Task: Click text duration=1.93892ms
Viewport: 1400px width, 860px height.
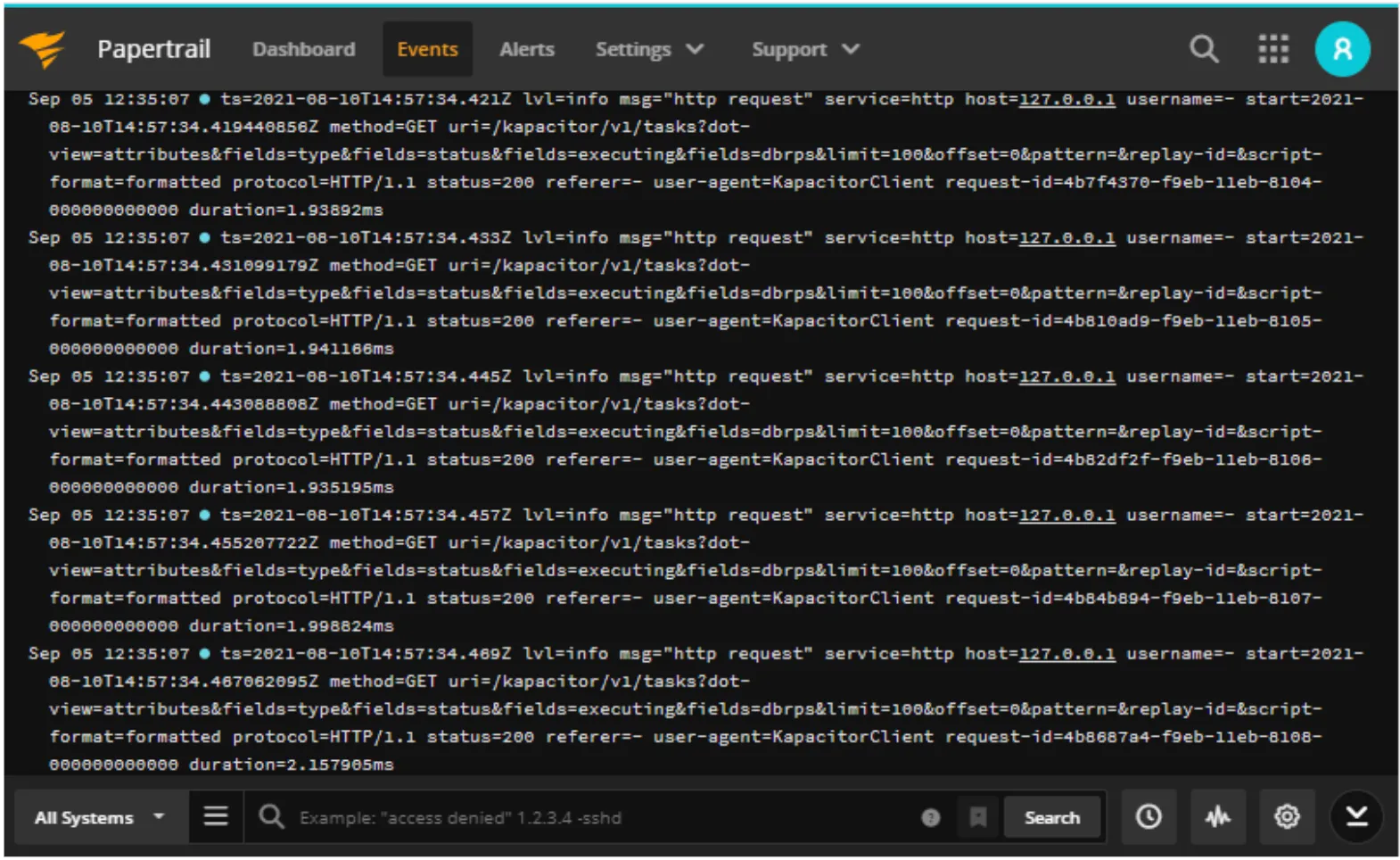Action: [285, 211]
